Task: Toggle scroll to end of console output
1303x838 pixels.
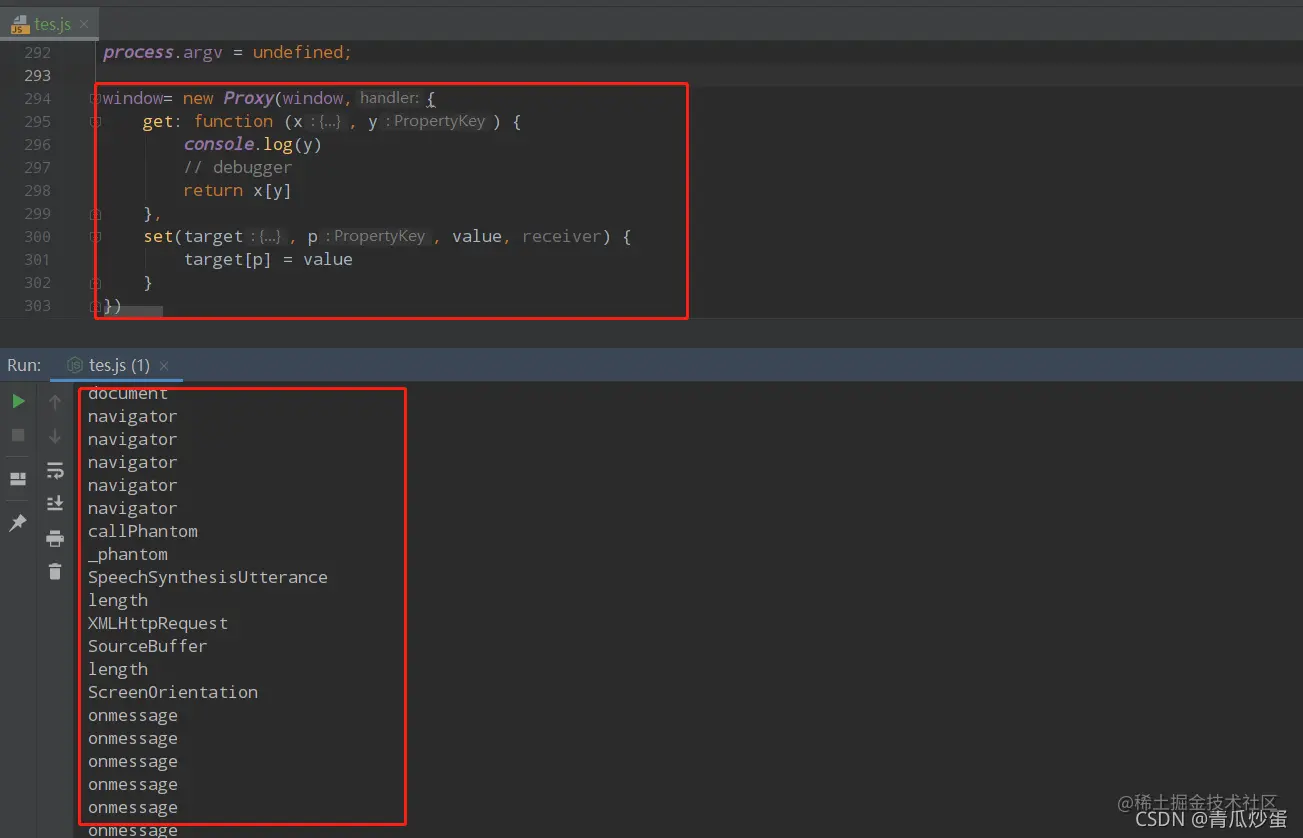Action: 55,504
